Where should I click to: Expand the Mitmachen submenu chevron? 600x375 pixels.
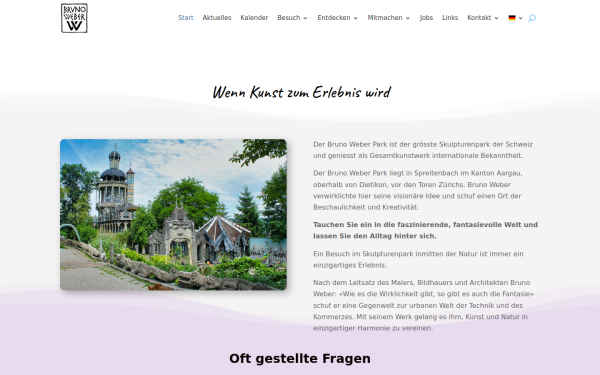pyautogui.click(x=408, y=18)
